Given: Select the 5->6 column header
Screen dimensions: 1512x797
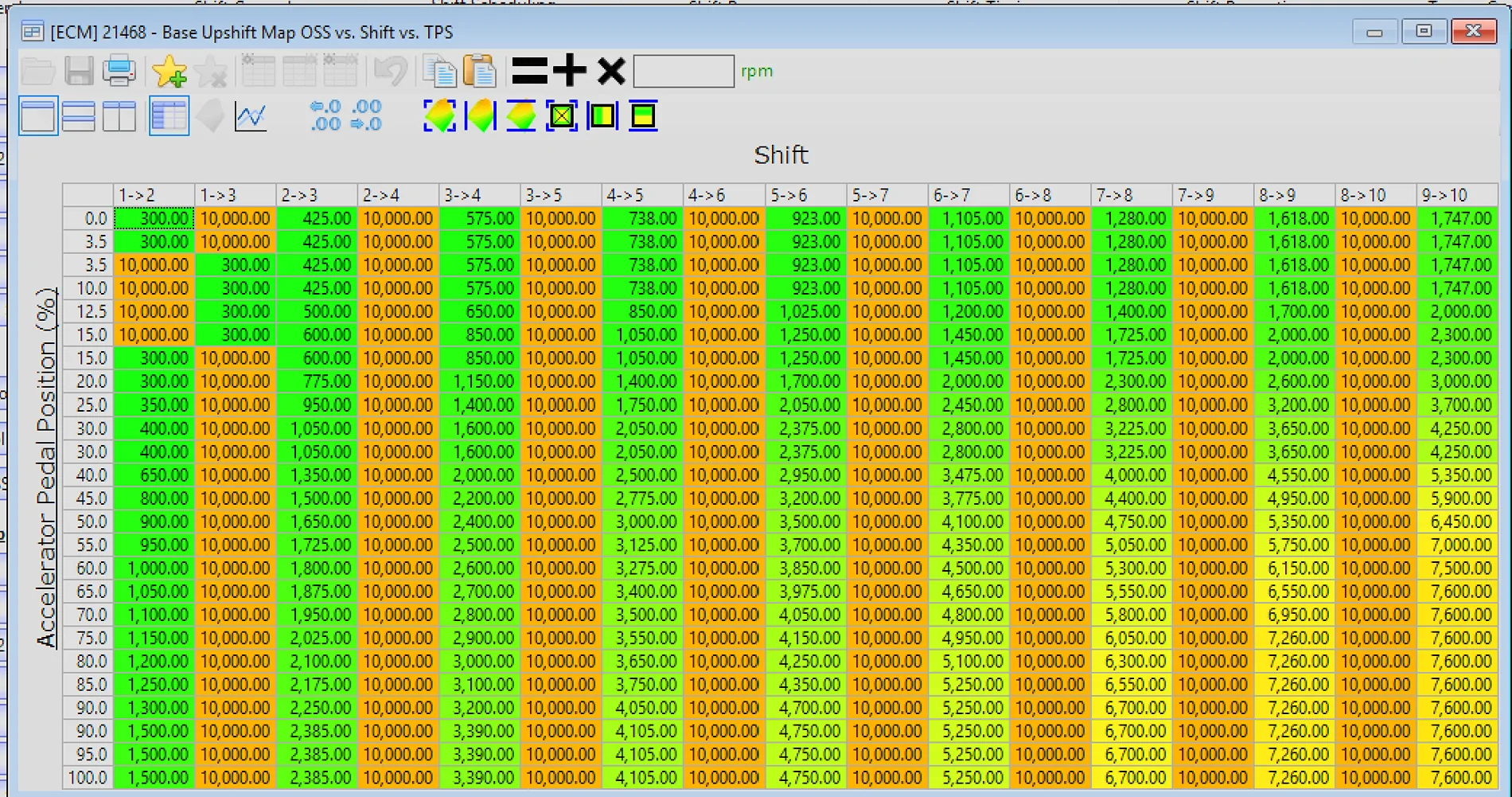Looking at the screenshot, I should (x=805, y=195).
